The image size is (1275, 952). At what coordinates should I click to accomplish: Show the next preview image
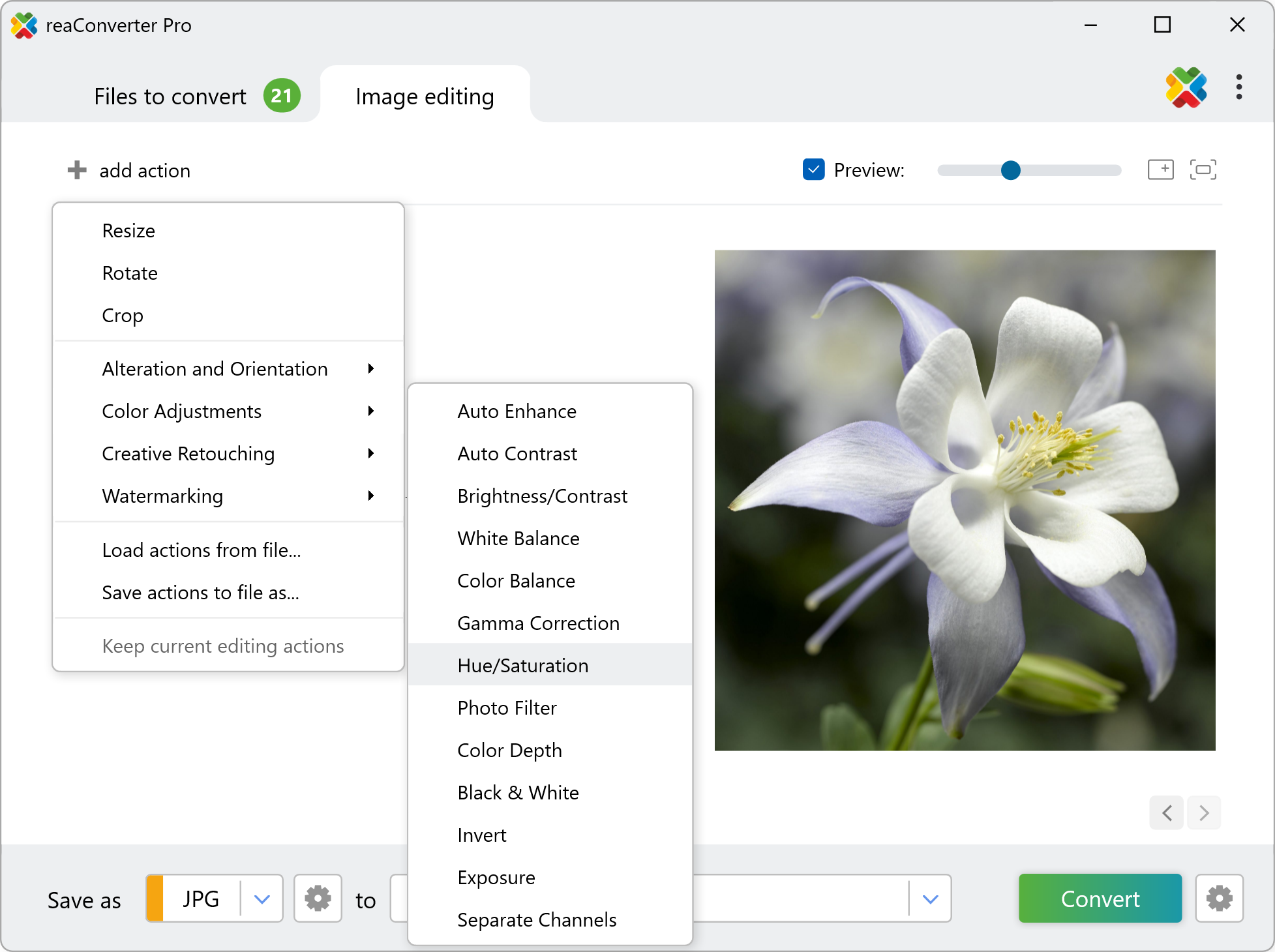tap(1204, 812)
